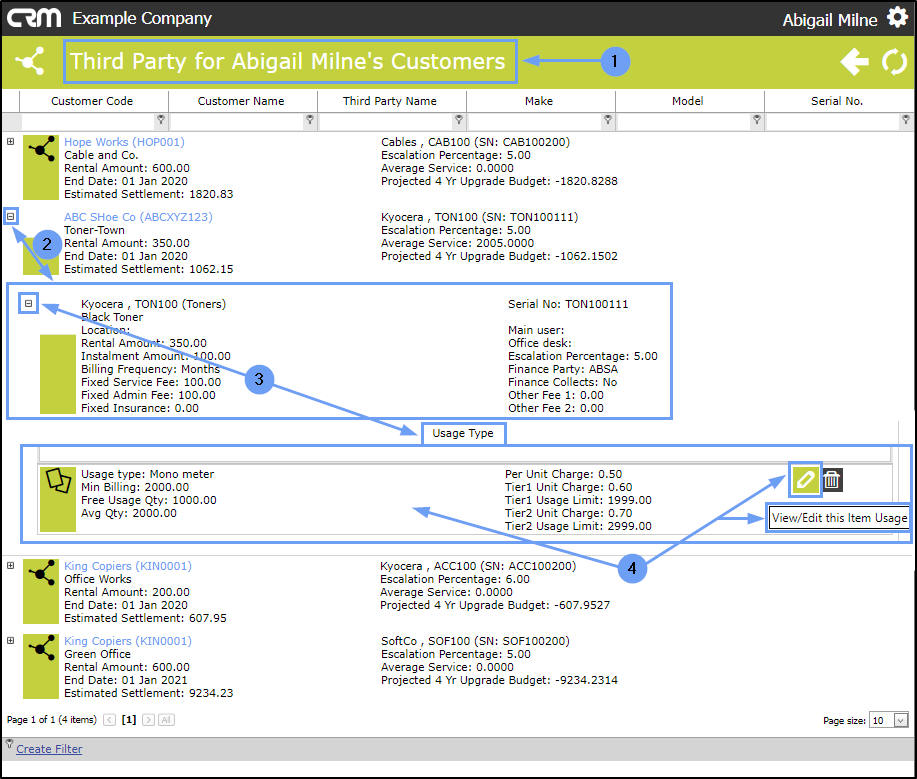Image resolution: width=917 pixels, height=779 pixels.
Task: Click the text 'Estimated Settlement: 9234.23'
Action: [x=149, y=693]
